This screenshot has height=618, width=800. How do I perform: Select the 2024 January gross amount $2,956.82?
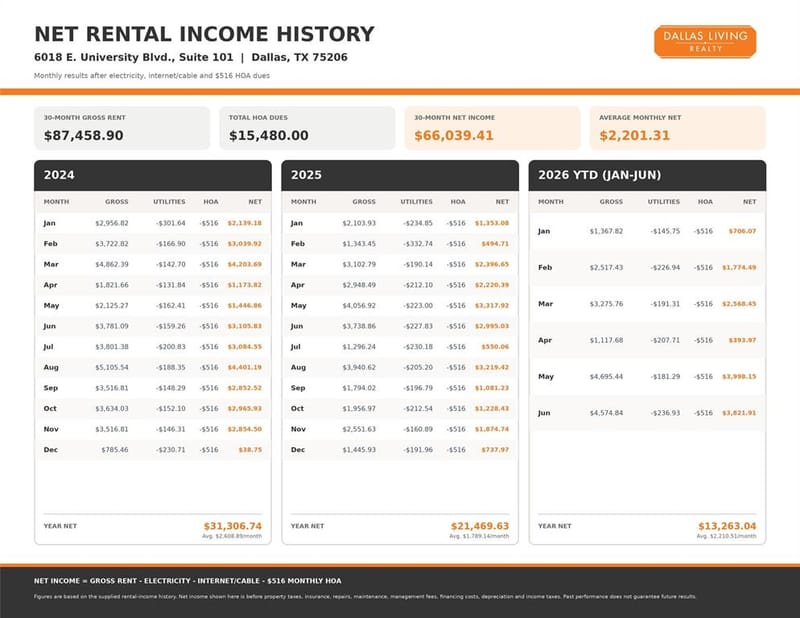tap(112, 223)
